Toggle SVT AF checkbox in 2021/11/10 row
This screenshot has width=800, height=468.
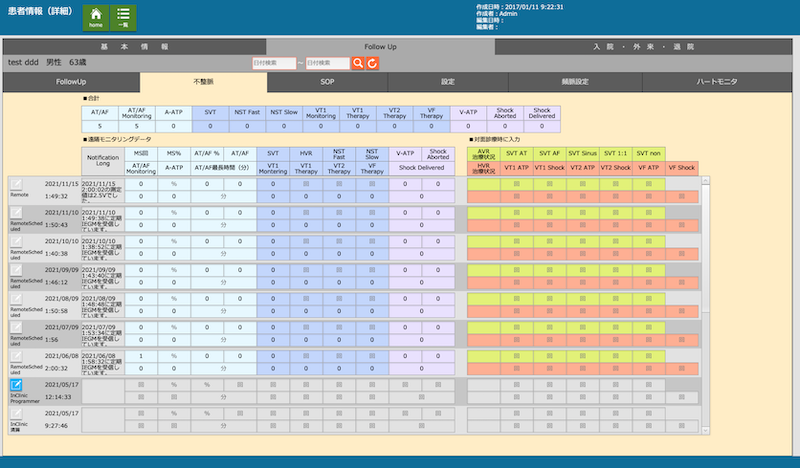549,213
